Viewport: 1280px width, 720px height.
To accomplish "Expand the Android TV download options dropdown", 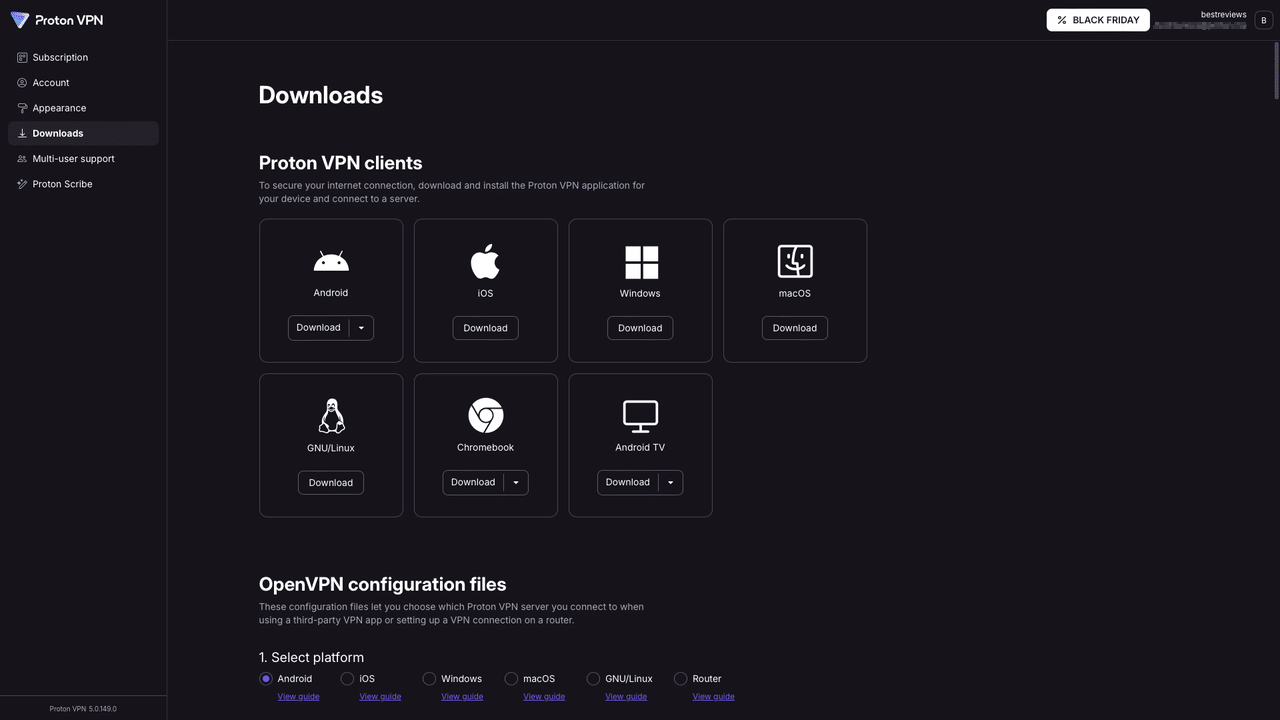I will 671,482.
